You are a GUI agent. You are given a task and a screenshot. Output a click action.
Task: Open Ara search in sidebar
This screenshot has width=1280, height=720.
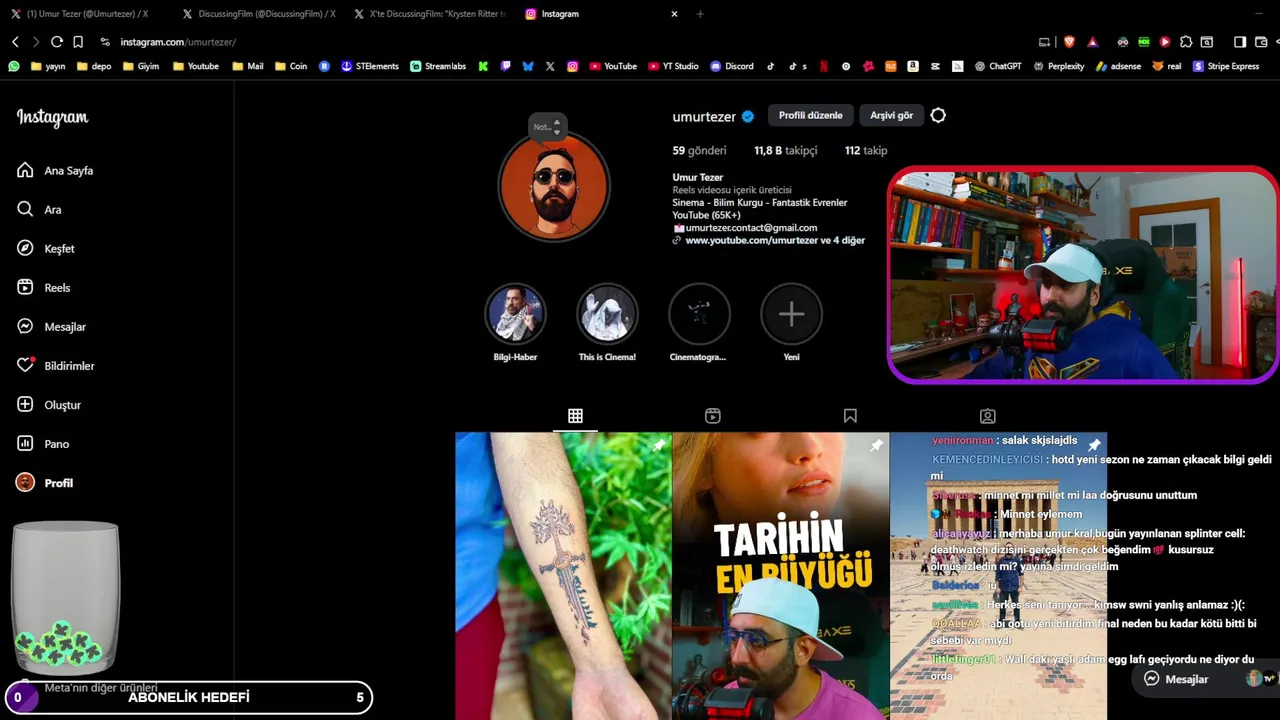39,210
